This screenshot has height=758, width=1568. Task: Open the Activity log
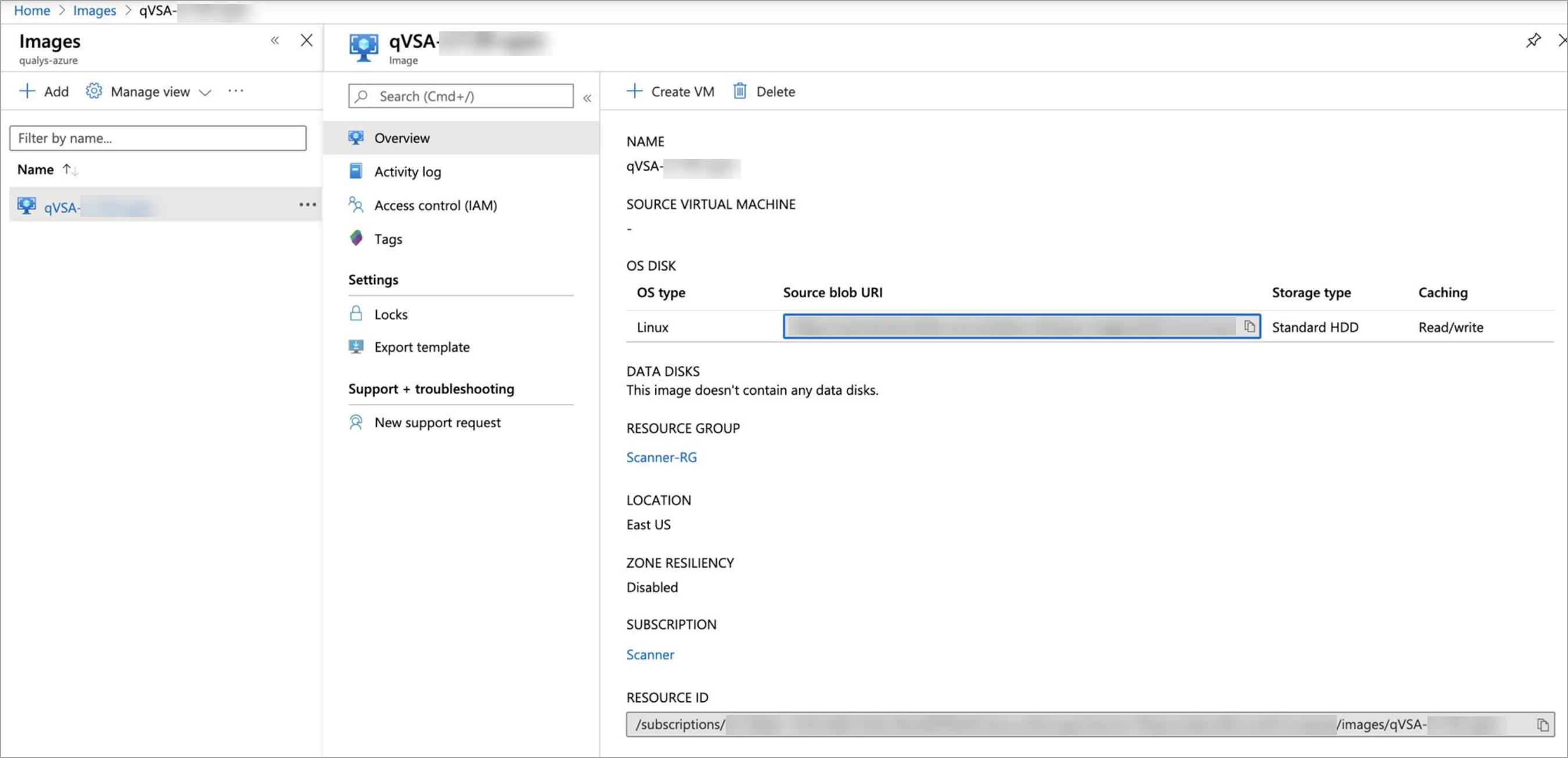(407, 171)
